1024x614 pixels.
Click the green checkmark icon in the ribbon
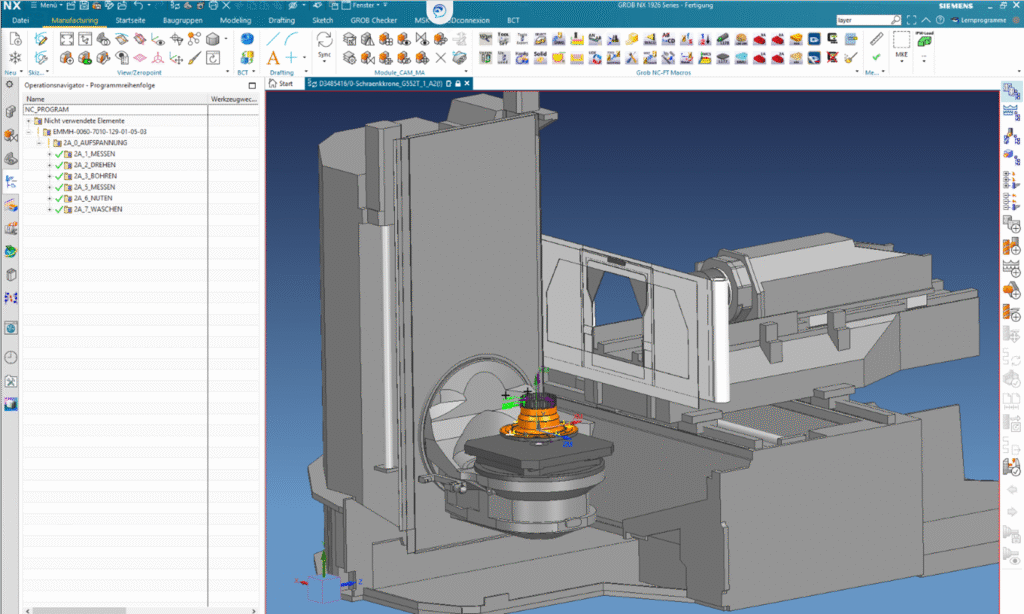[876, 58]
